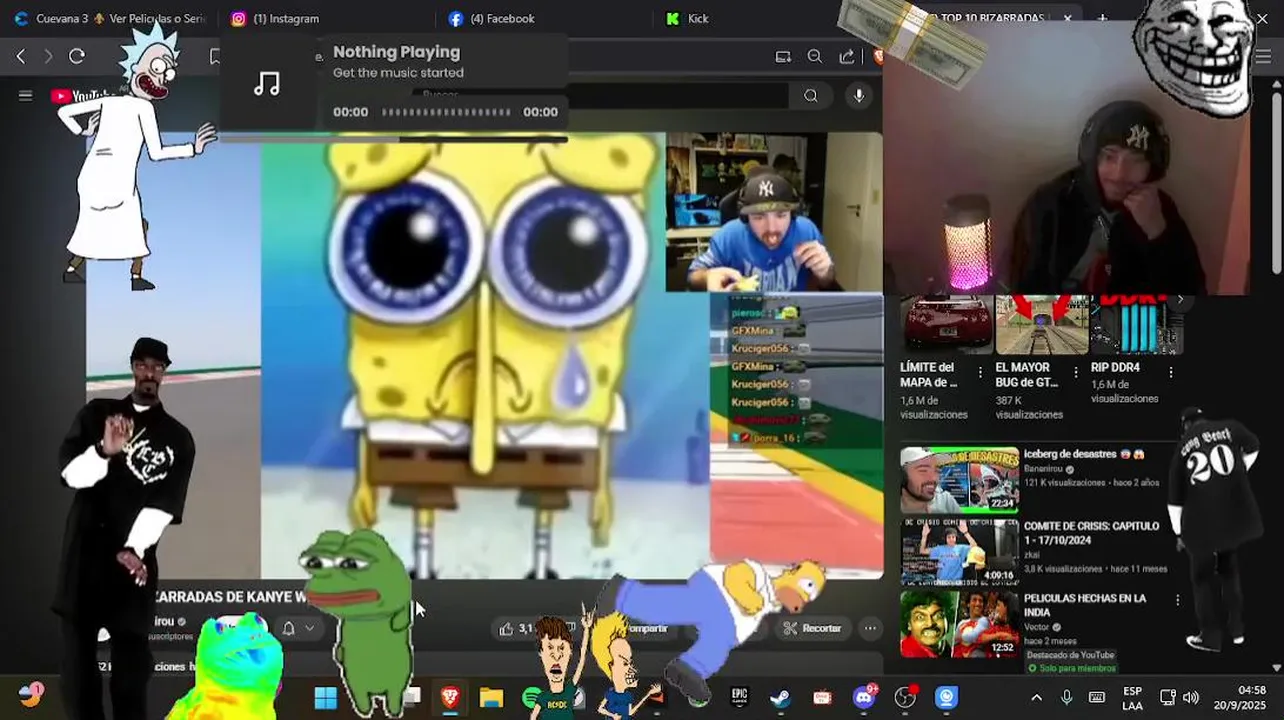Expand the notification bell dropdown chevron
Screen dimensions: 1284x720
(310, 628)
